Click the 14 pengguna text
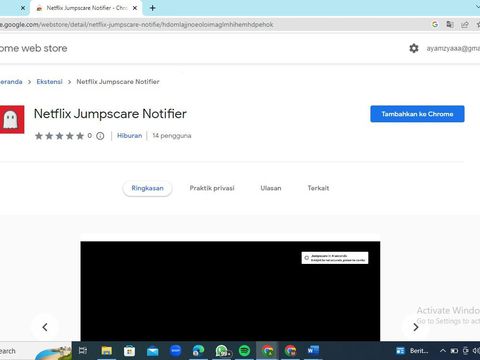The image size is (480, 360). click(x=172, y=136)
